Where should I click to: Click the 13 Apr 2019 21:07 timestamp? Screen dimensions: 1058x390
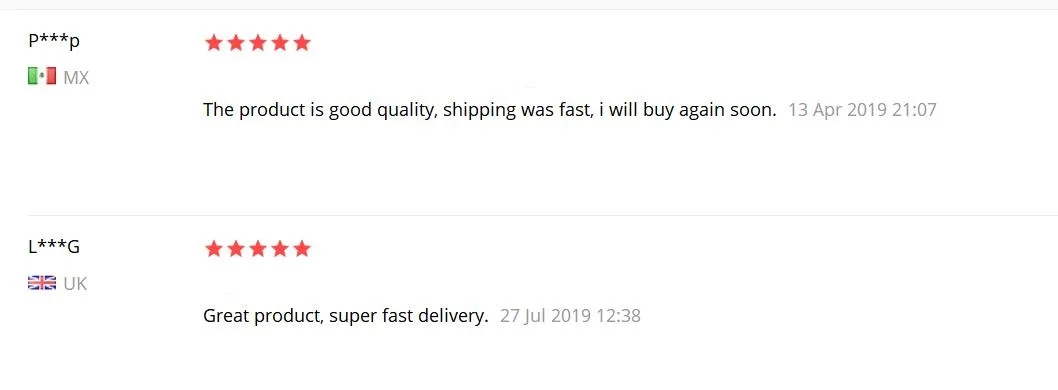pyautogui.click(x=862, y=110)
